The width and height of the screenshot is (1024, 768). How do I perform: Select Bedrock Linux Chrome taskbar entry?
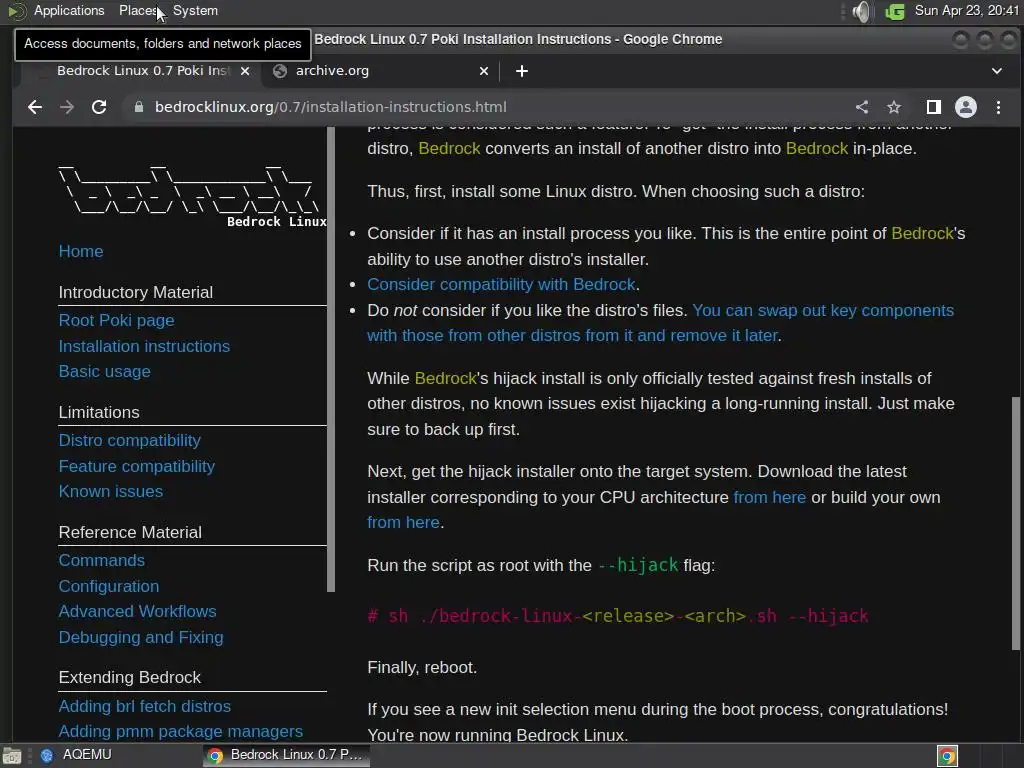[x=286, y=755]
